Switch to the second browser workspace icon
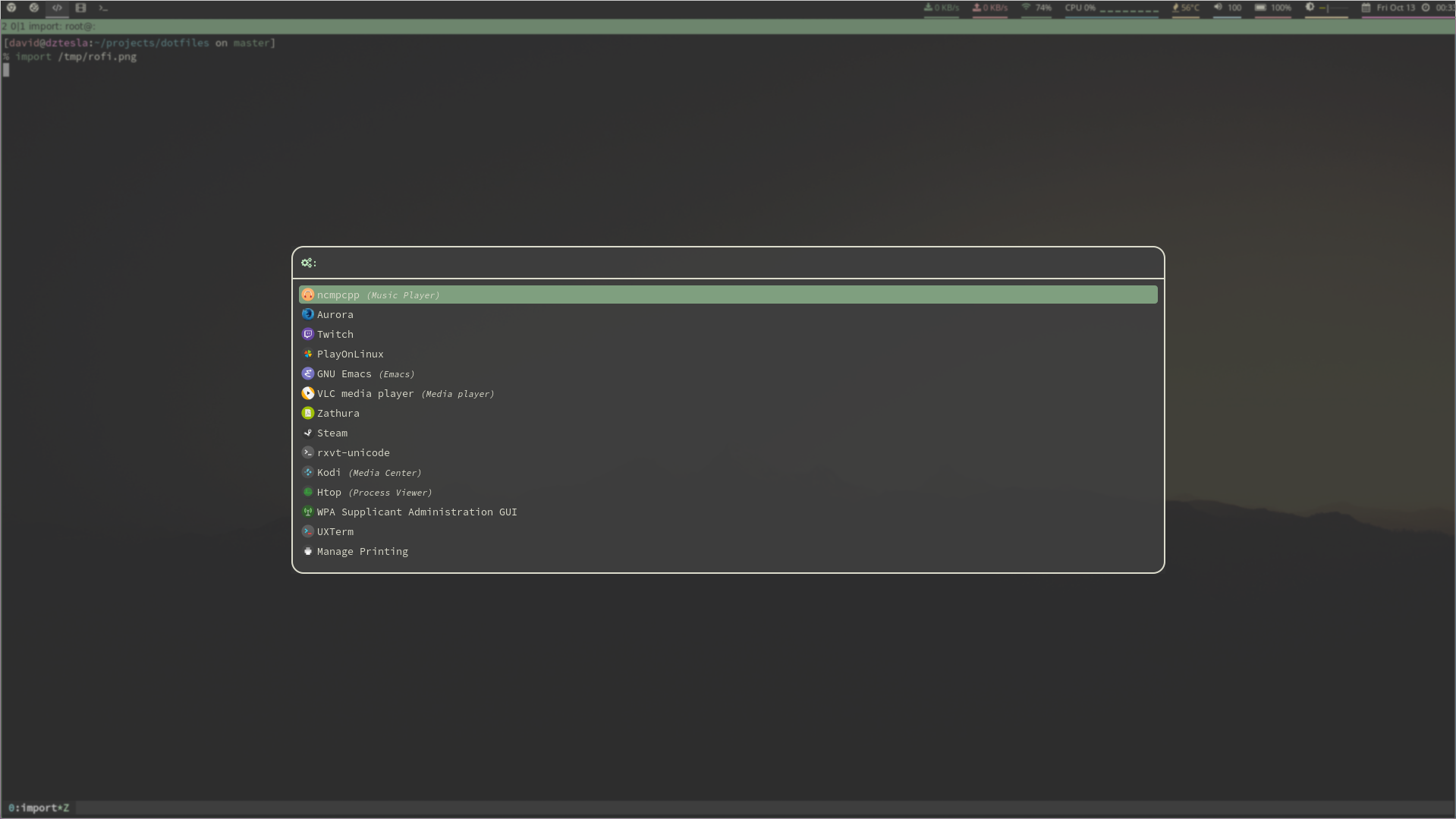 [x=34, y=8]
